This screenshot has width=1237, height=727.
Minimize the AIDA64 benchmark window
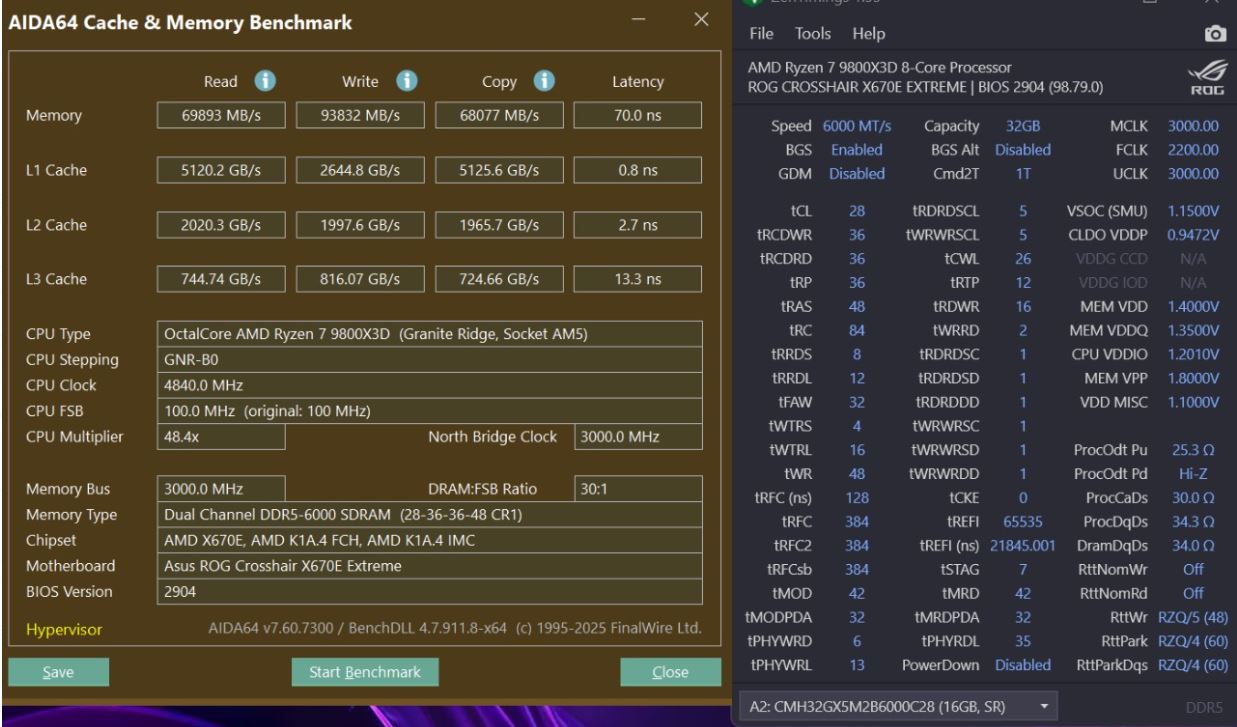coord(640,21)
